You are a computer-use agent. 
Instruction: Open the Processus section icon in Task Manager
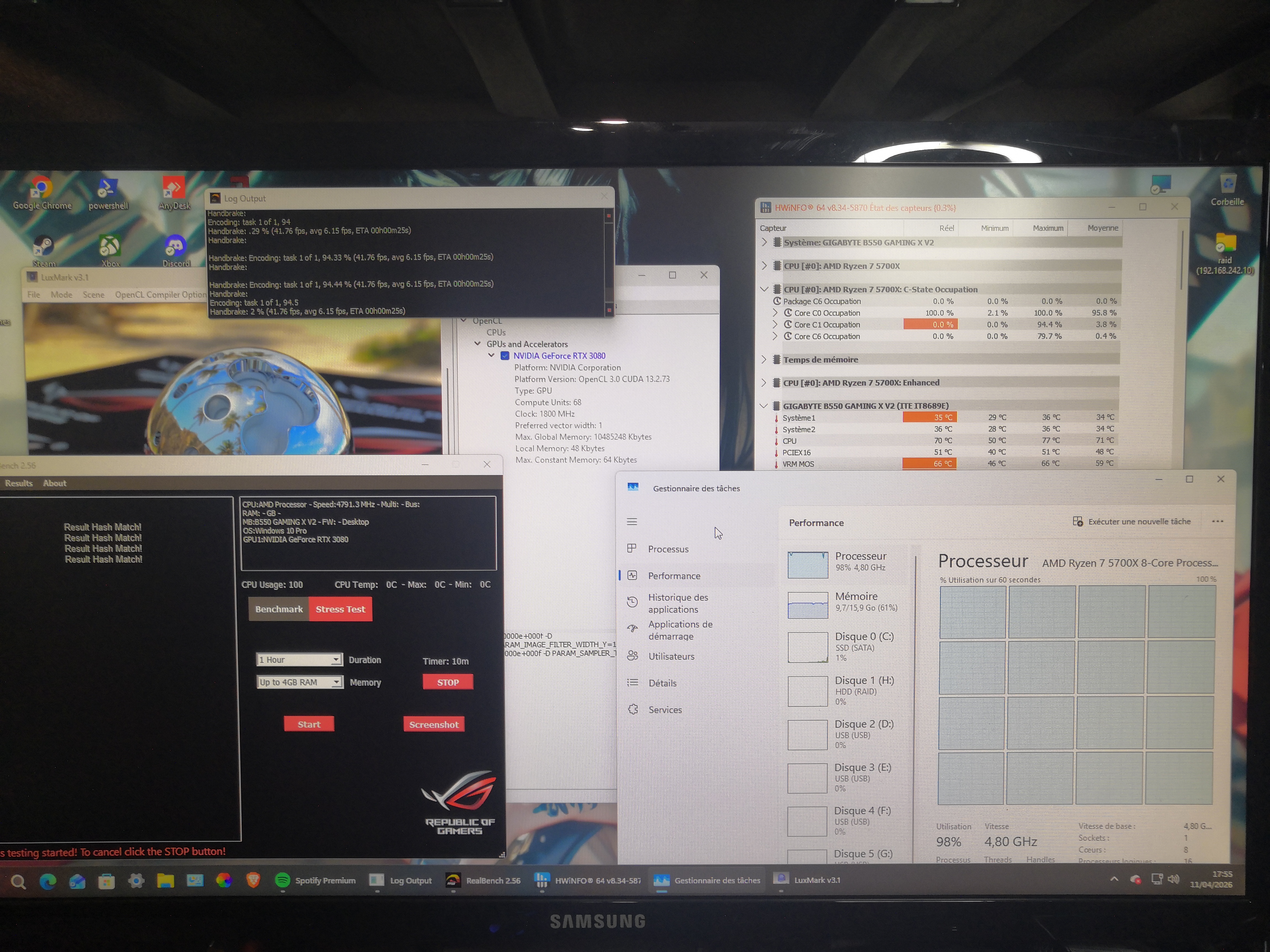[632, 549]
